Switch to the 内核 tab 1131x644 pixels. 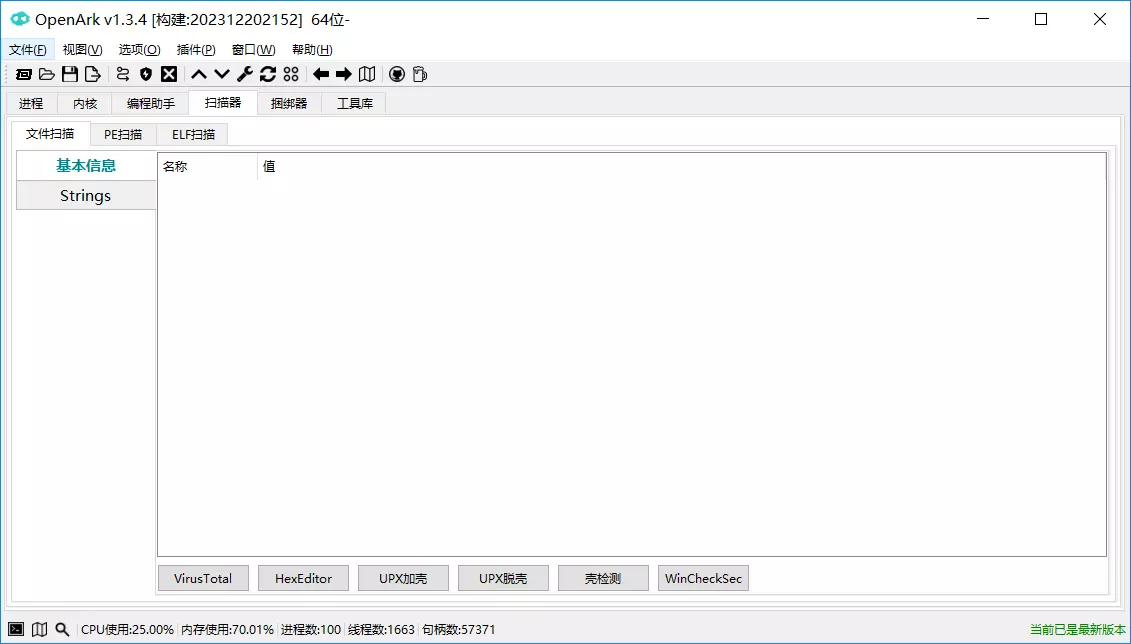tap(85, 103)
